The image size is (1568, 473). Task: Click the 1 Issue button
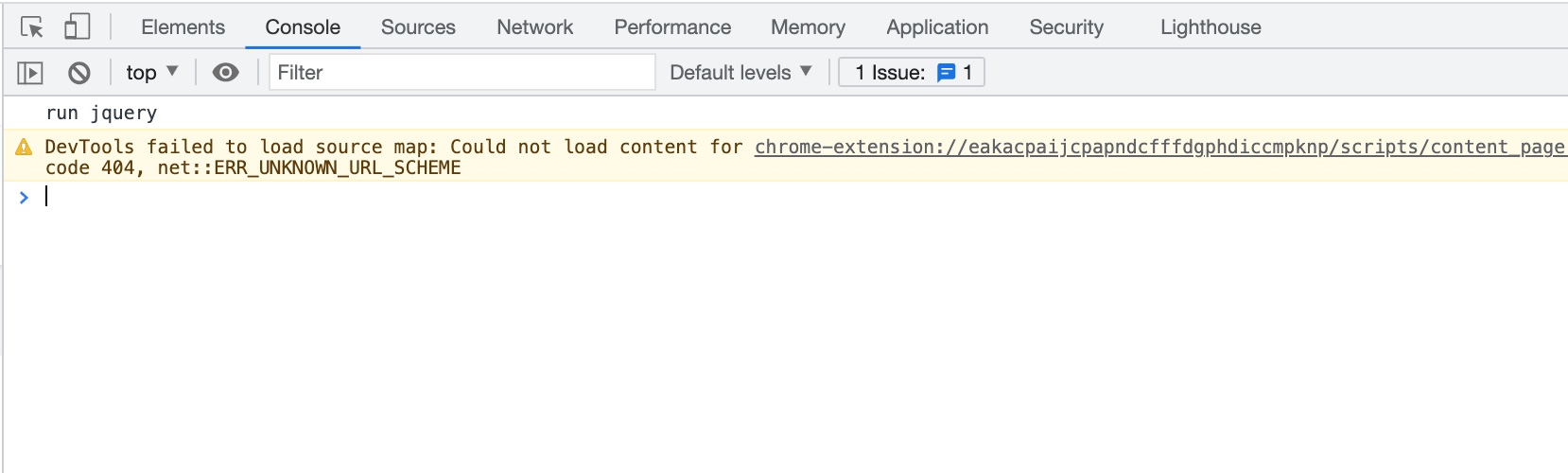point(912,72)
